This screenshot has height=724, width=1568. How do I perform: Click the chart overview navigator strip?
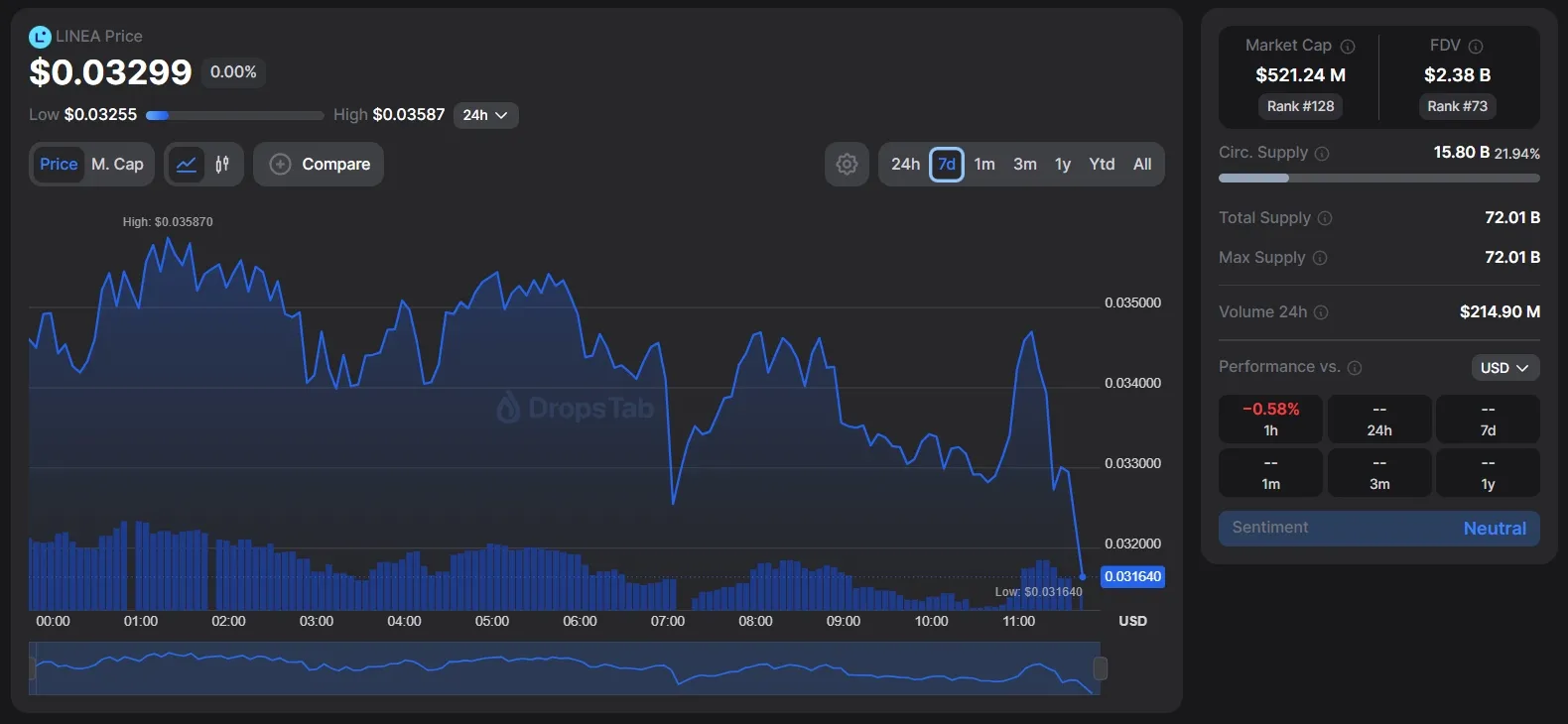[x=566, y=668]
